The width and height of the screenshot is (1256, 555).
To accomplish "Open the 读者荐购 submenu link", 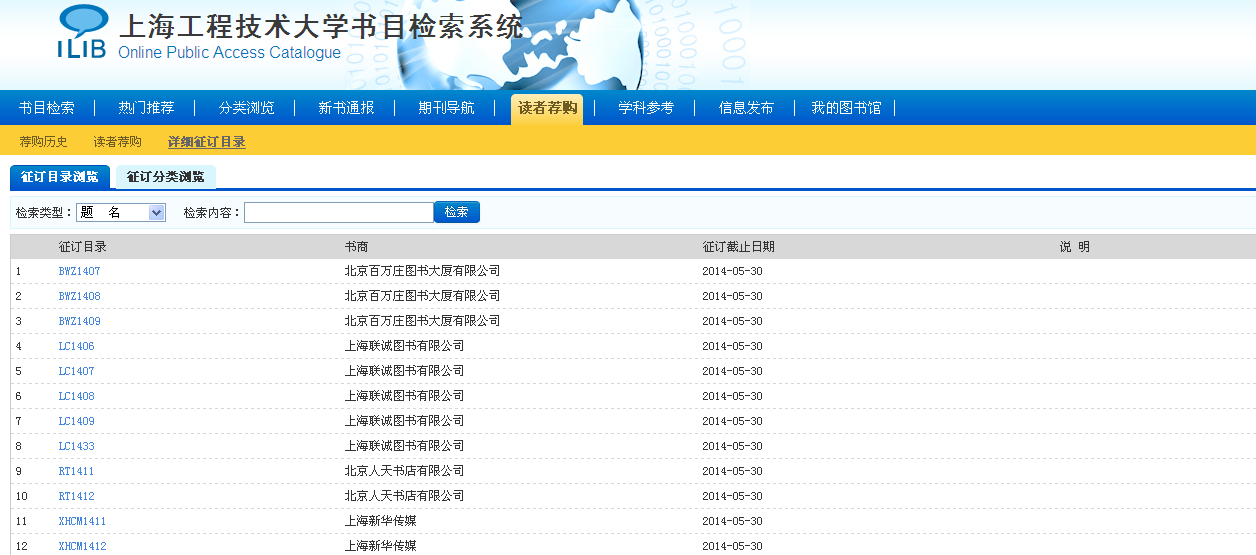I will tap(118, 142).
